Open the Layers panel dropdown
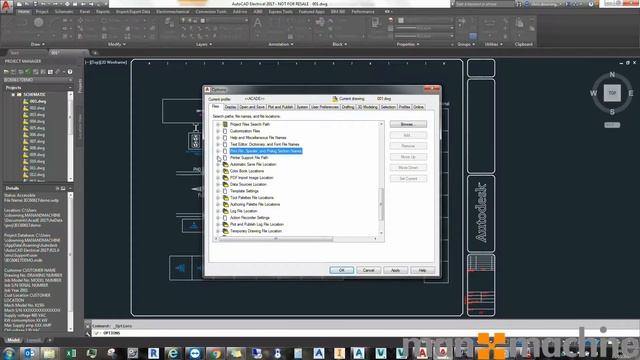 click(204, 44)
